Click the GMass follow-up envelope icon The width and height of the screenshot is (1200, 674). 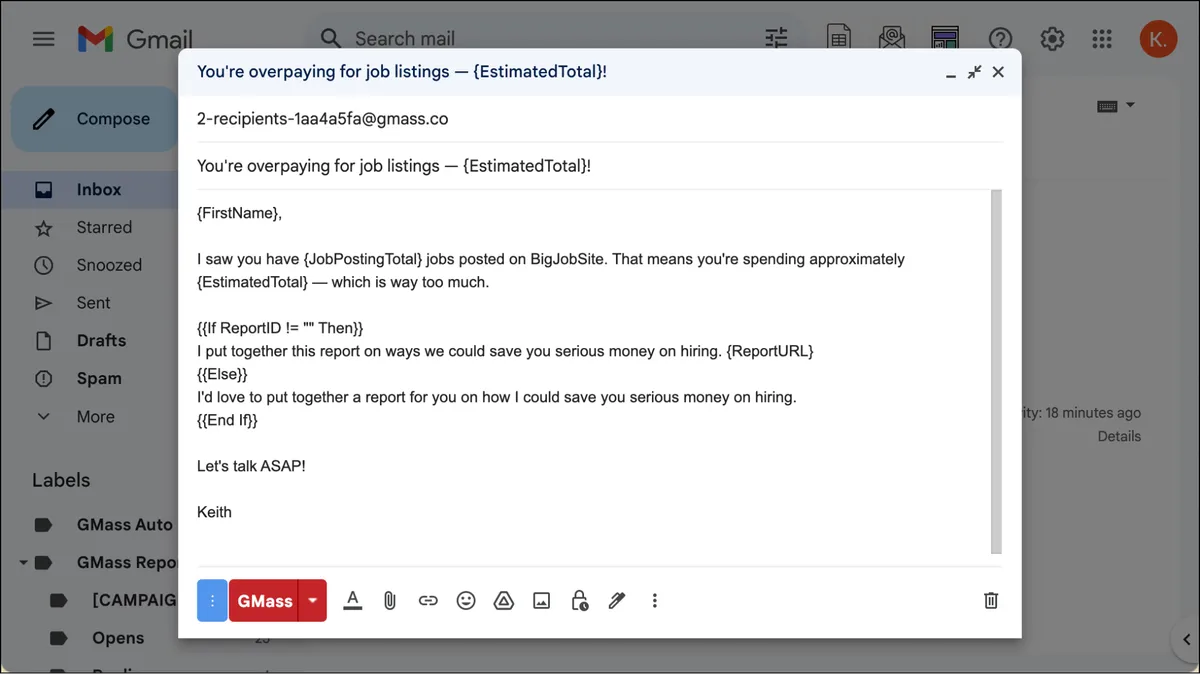pyautogui.click(x=892, y=39)
